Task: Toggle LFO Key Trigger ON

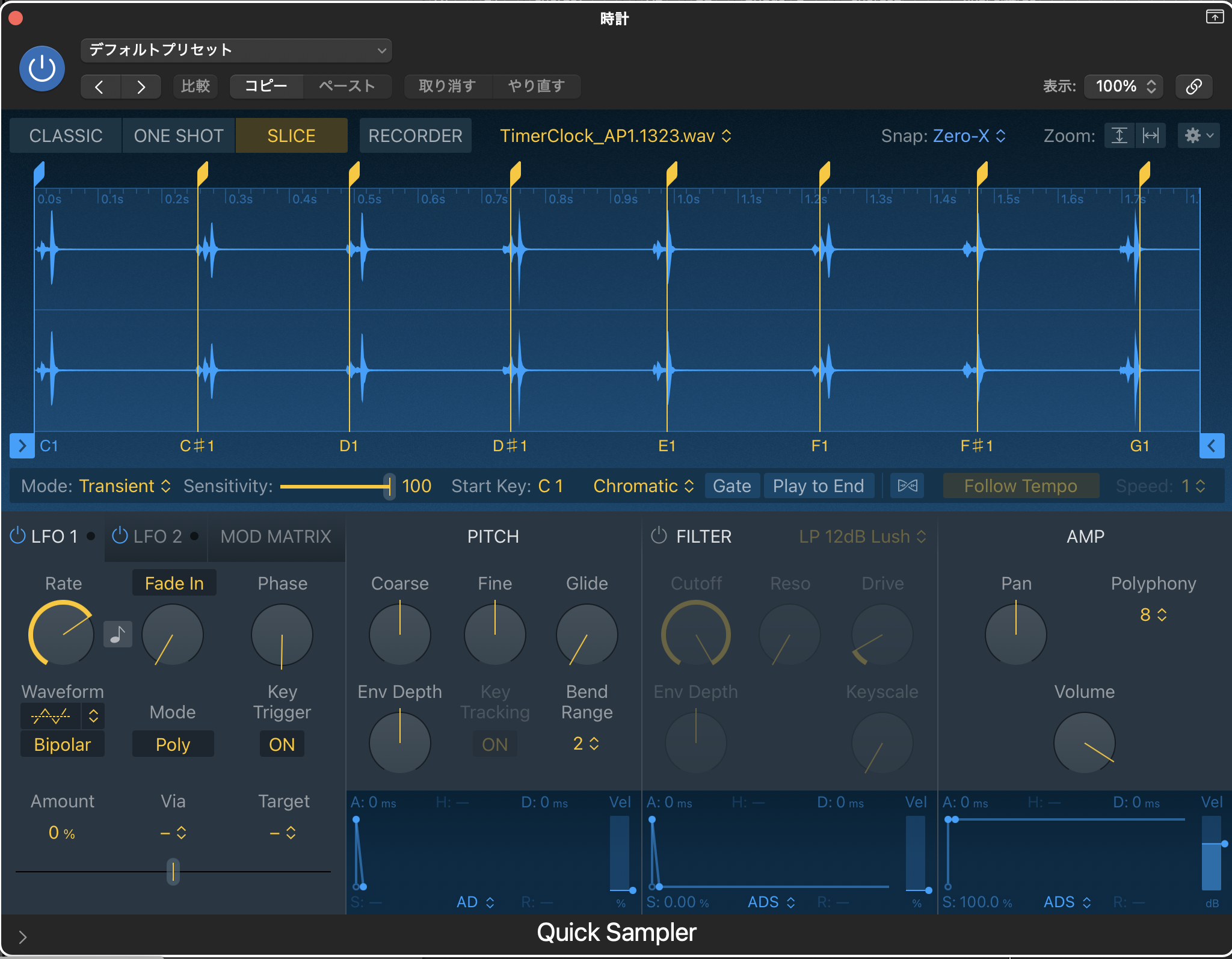Action: (x=282, y=744)
